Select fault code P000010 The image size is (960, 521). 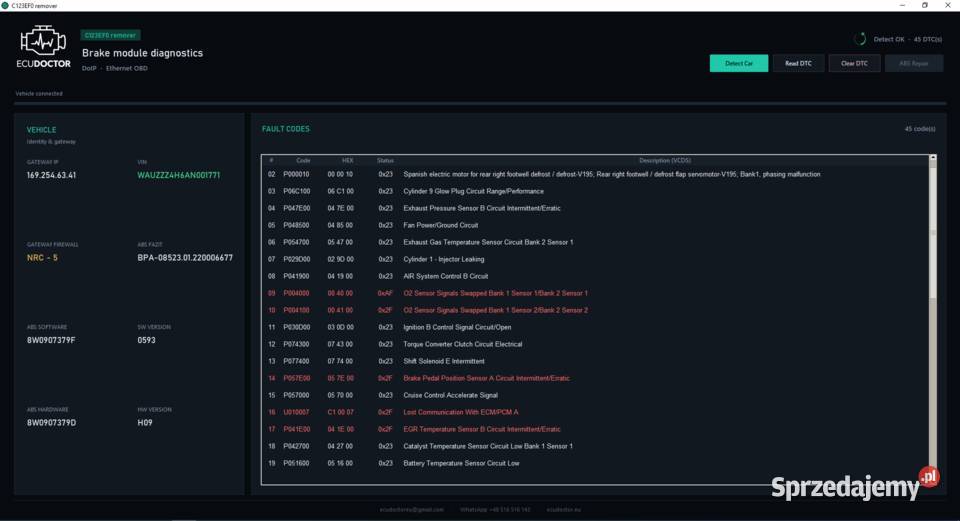(296, 174)
